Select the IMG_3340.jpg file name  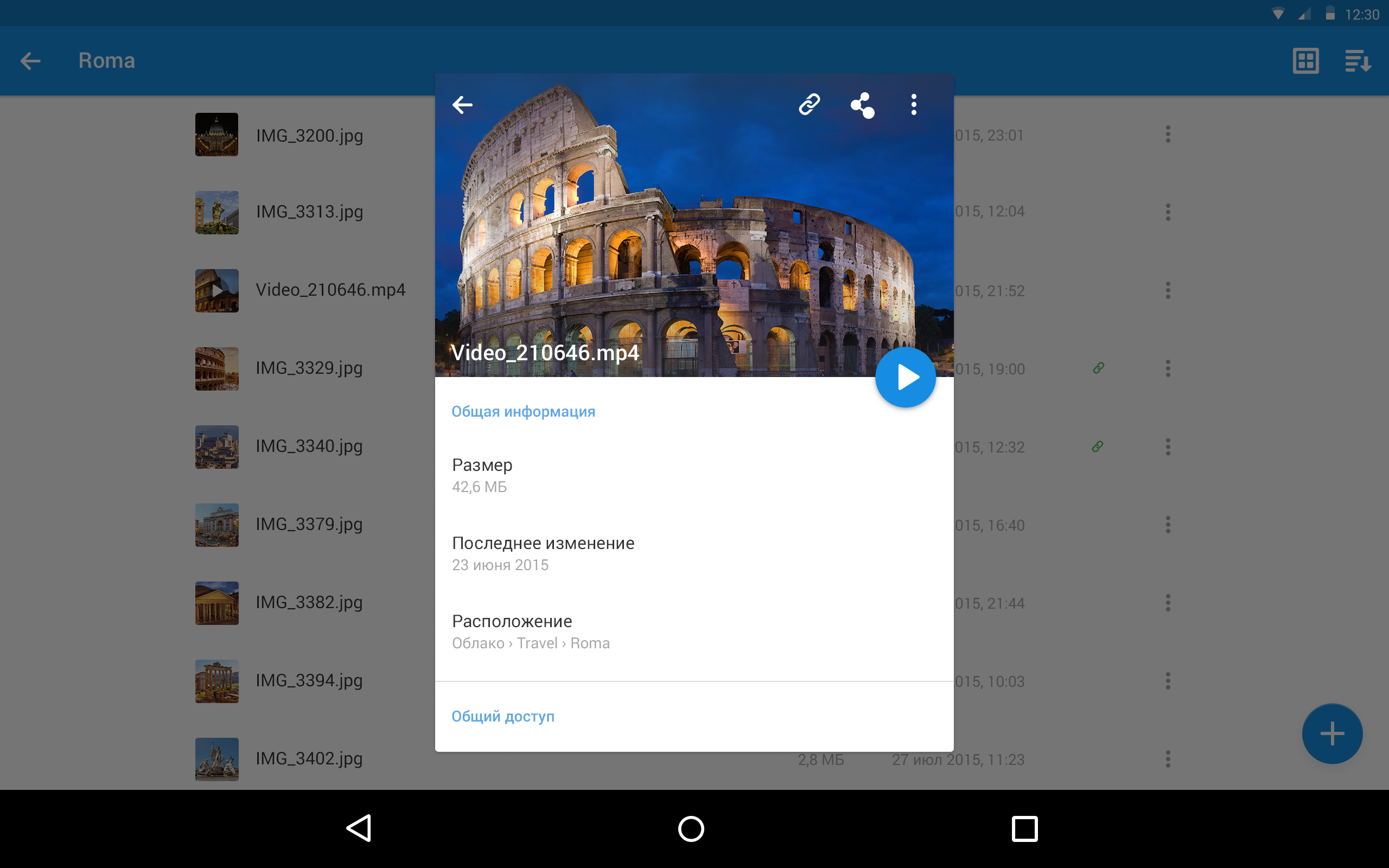(309, 446)
